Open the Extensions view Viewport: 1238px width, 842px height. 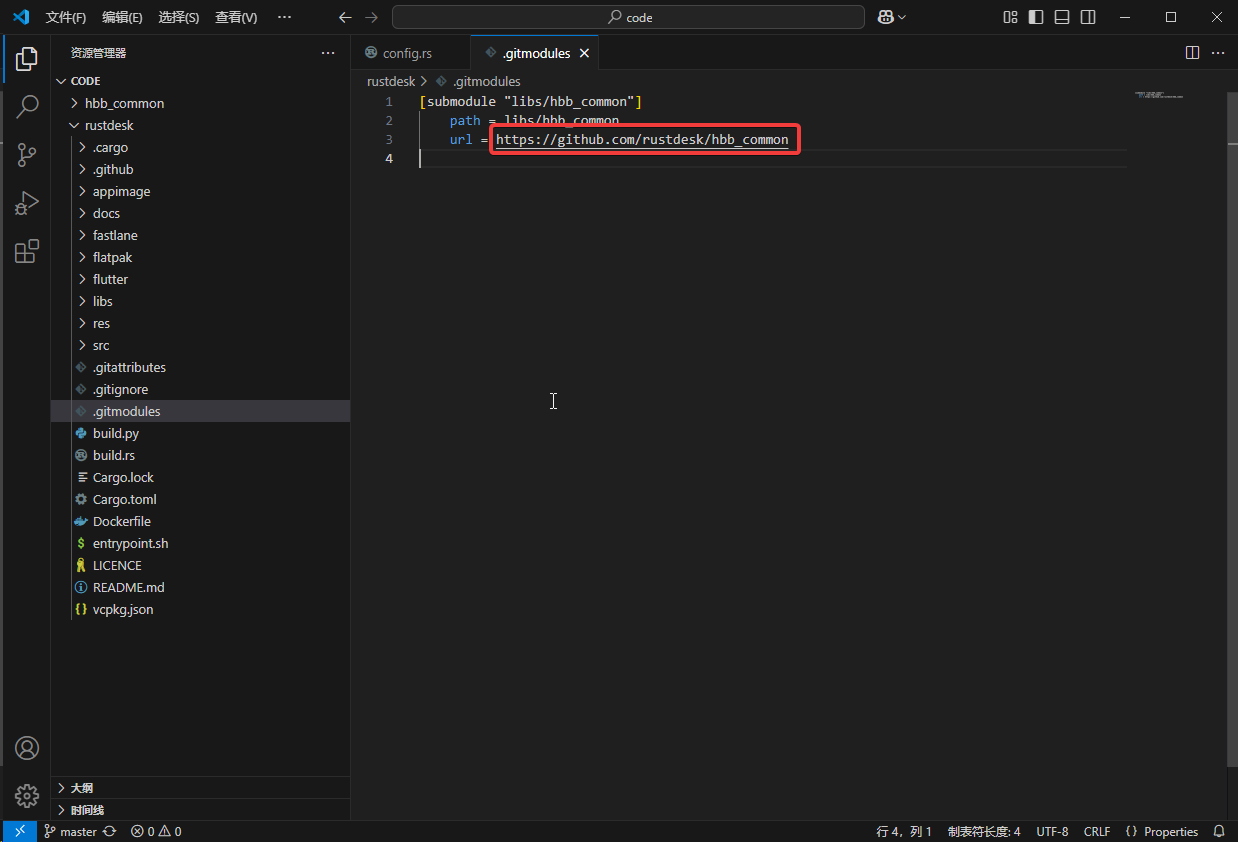coord(27,252)
